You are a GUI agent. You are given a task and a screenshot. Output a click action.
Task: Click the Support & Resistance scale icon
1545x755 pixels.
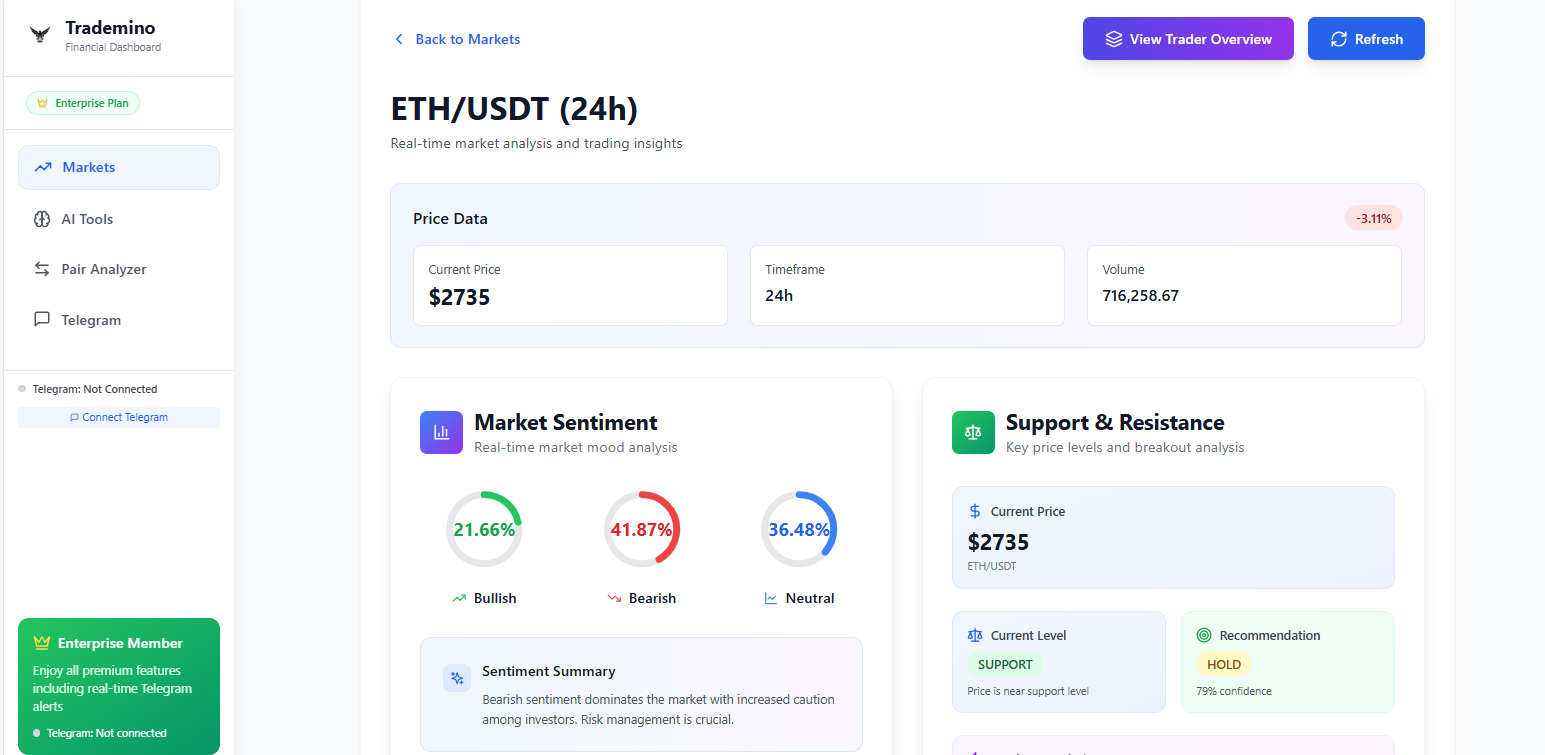pos(973,432)
